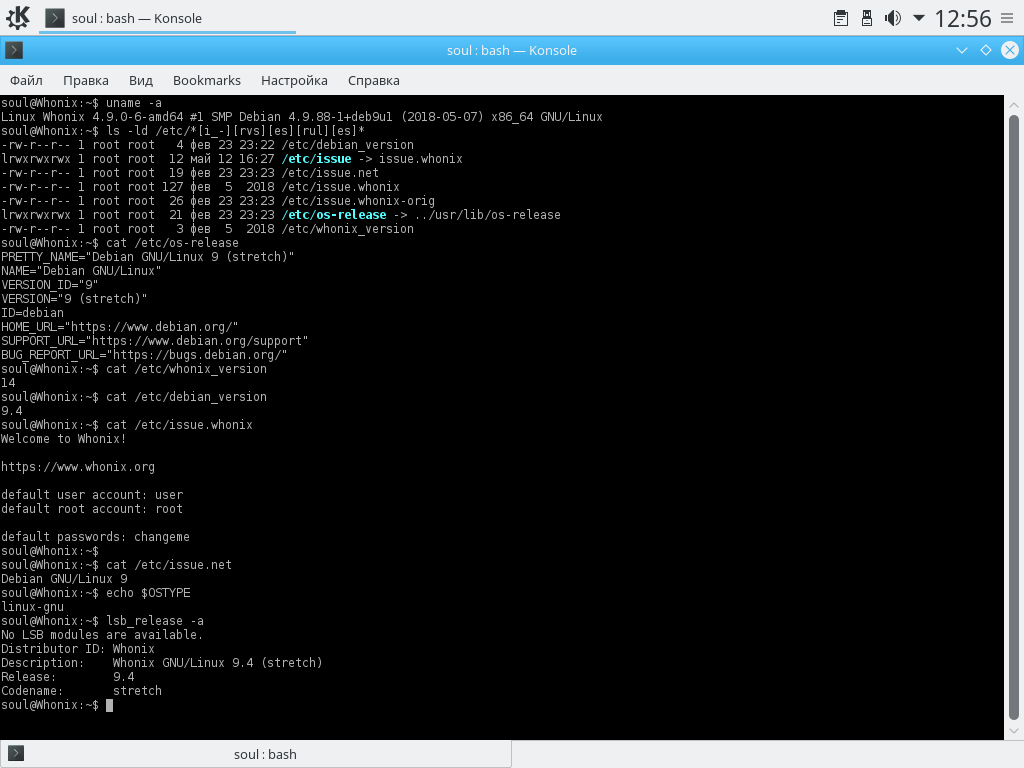
Task: Click 'default root account: root' line
Action: (92, 509)
